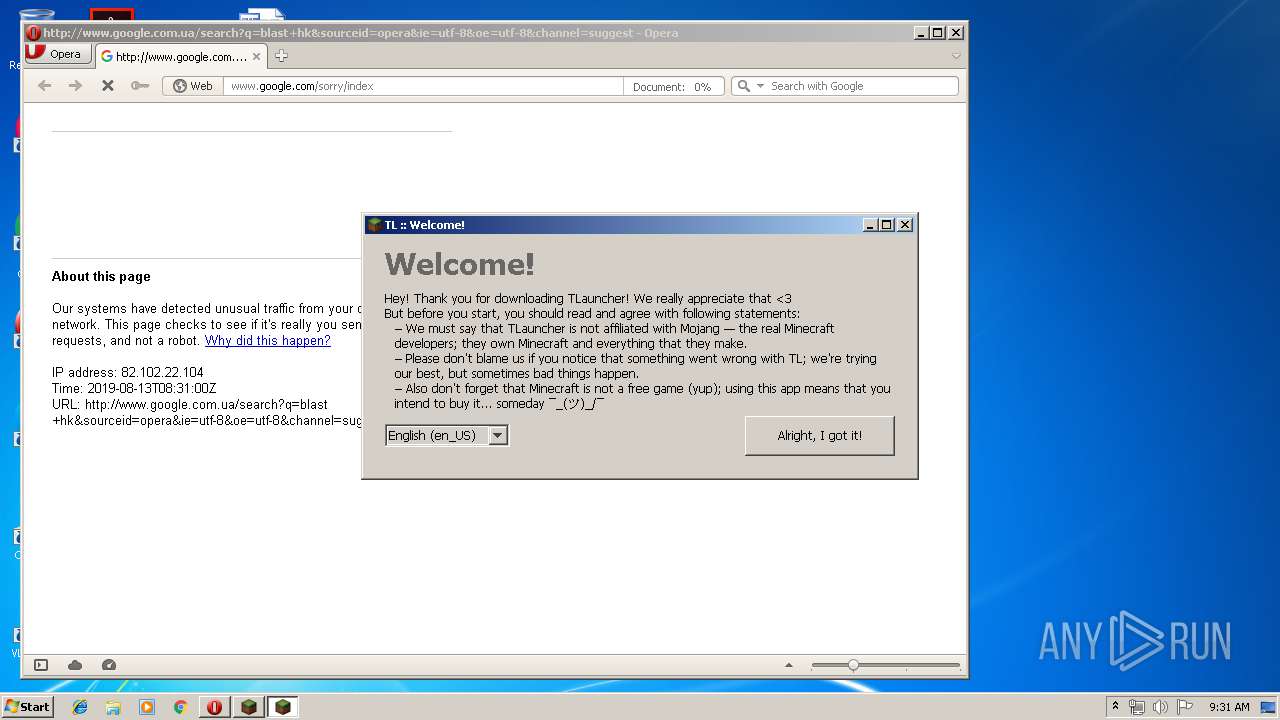Minimize the TL Welcome dialog
Image resolution: width=1280 pixels, height=720 pixels.
[870, 225]
